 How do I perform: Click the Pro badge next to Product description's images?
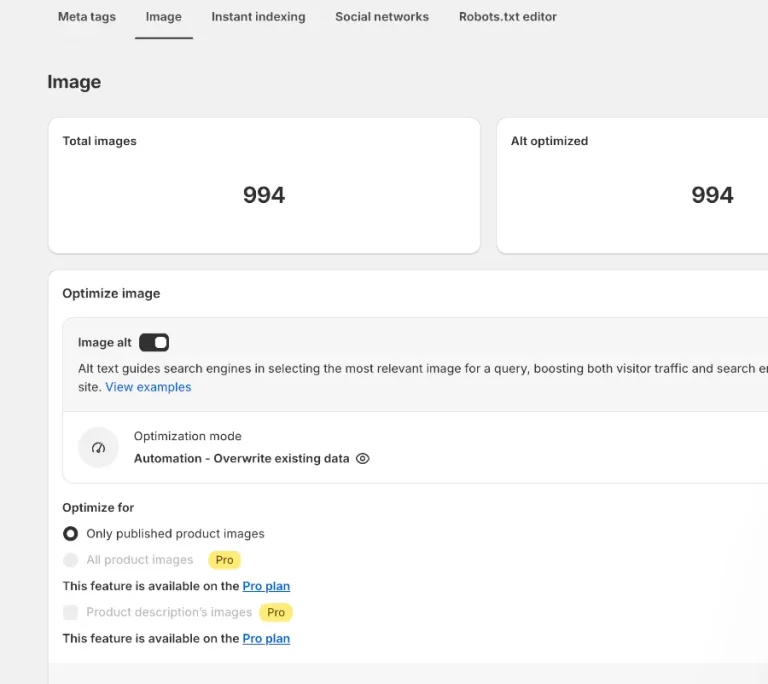coord(276,612)
